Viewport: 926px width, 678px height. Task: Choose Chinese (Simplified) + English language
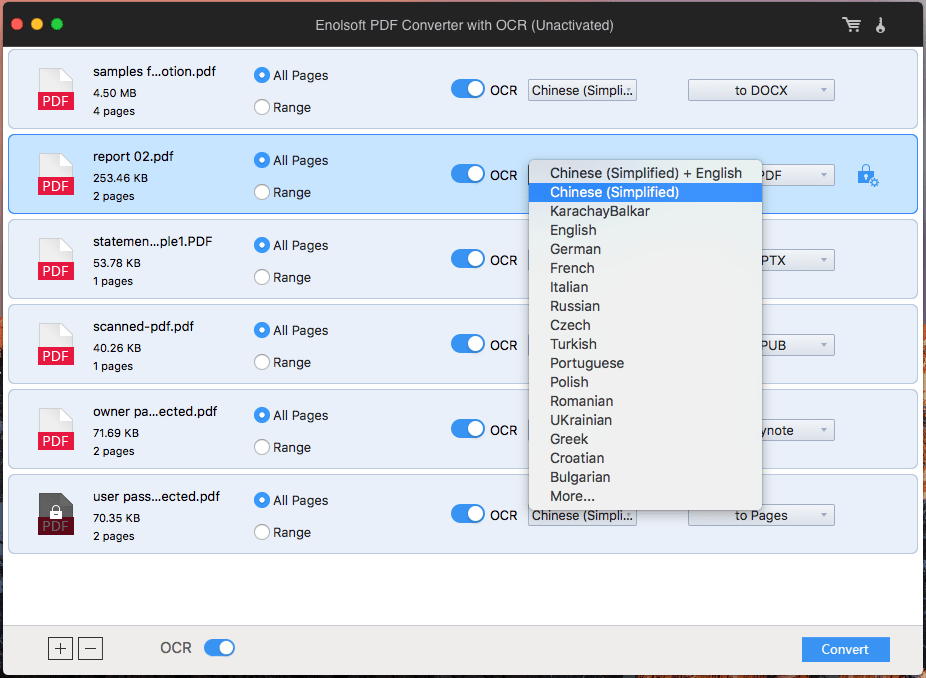tap(645, 173)
